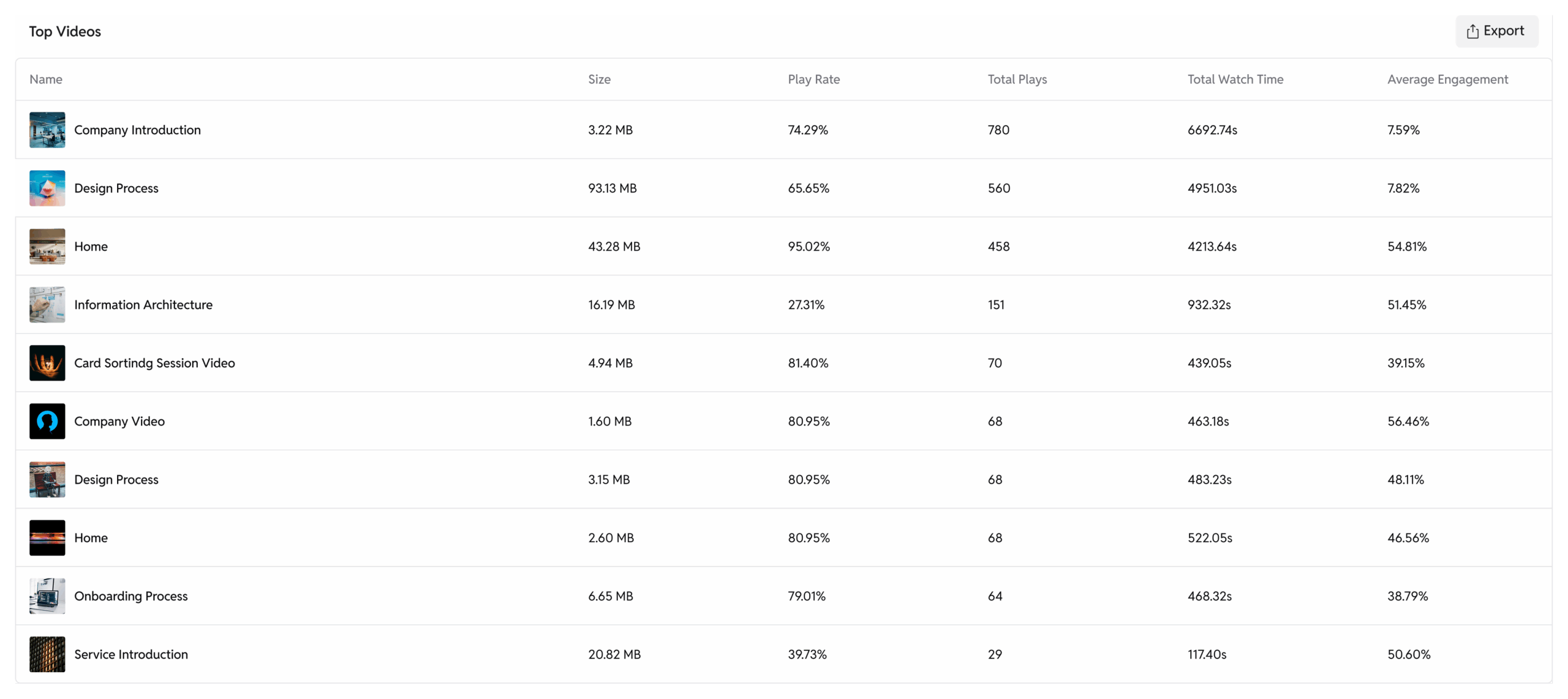Open the Company Video logo thumbnail
1568x699 pixels.
[47, 421]
